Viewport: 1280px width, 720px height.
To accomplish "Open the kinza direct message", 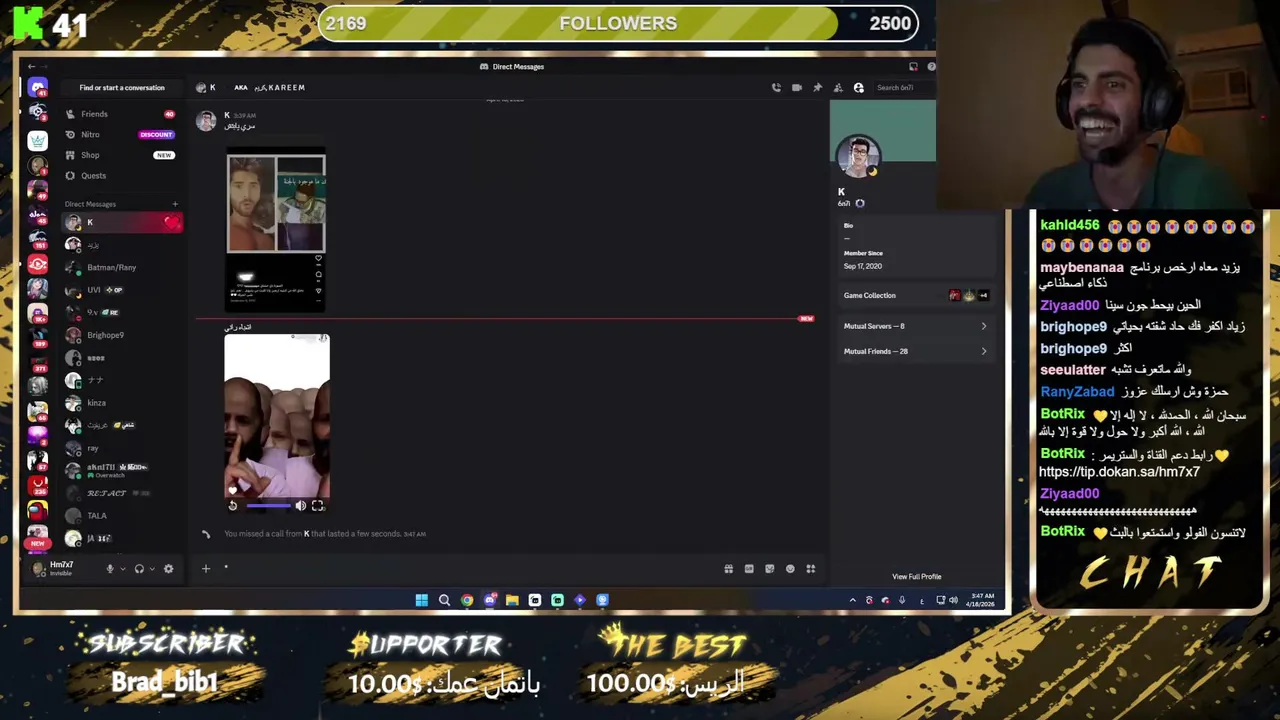I will (121, 403).
